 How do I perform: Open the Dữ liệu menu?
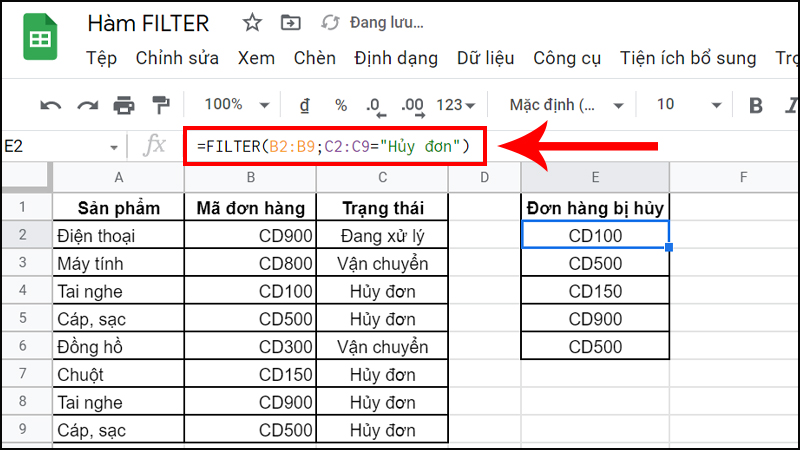click(x=484, y=58)
